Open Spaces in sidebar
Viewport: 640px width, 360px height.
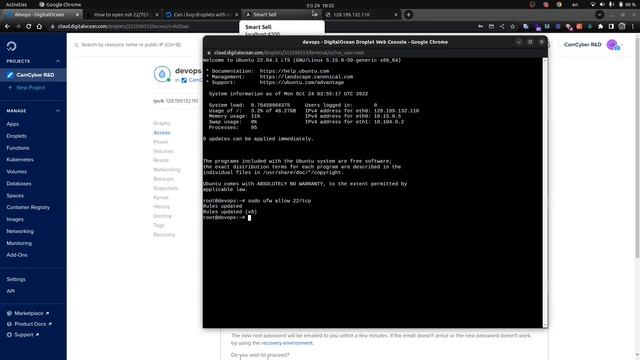pos(15,196)
